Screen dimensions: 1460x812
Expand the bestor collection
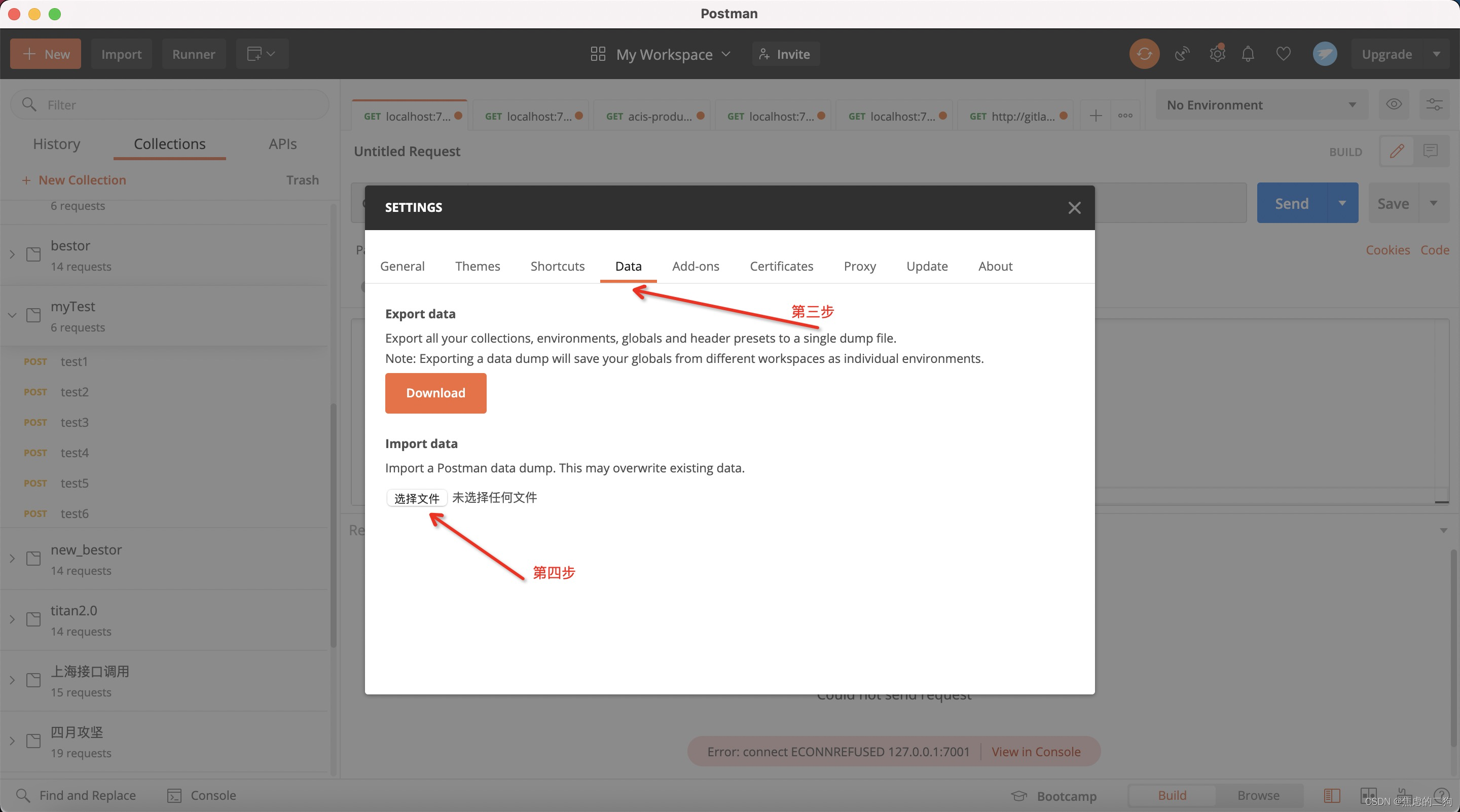point(13,254)
